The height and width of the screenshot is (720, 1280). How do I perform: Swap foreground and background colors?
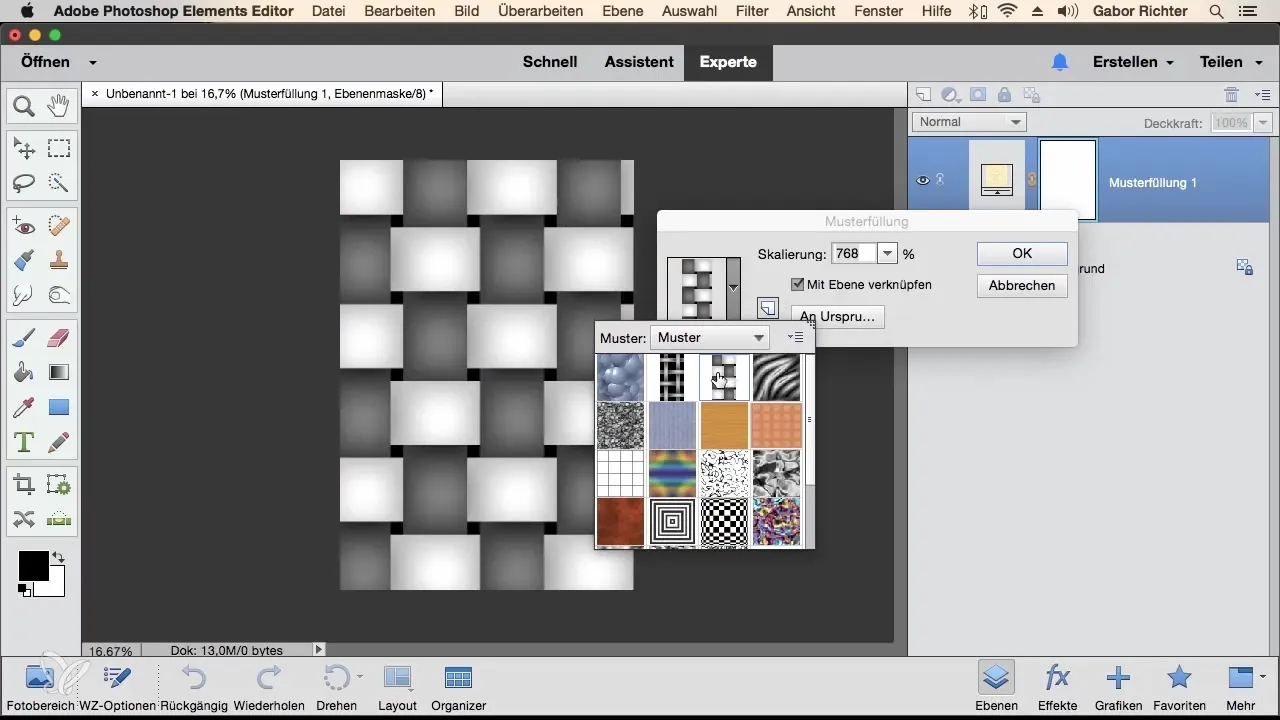pyautogui.click(x=59, y=557)
